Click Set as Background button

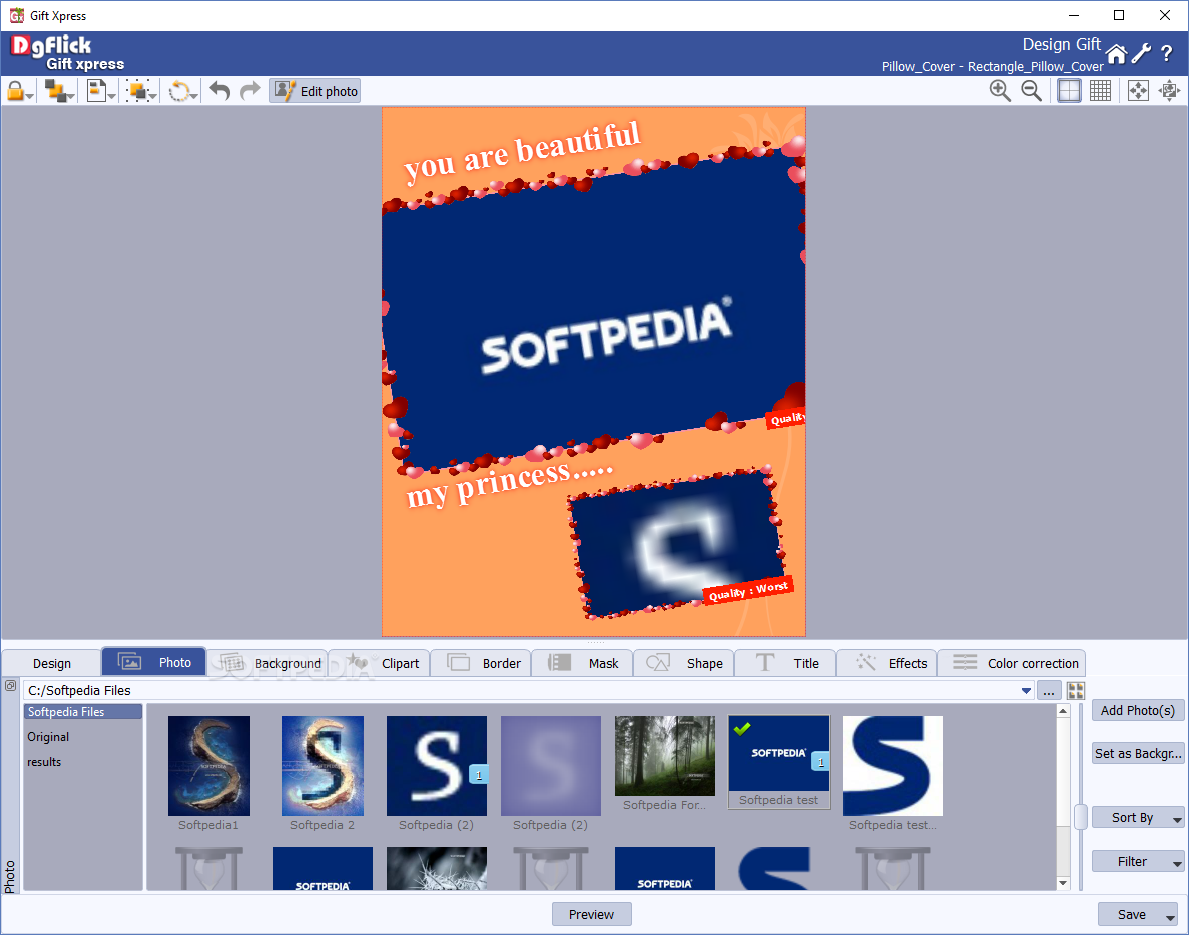pyautogui.click(x=1137, y=753)
